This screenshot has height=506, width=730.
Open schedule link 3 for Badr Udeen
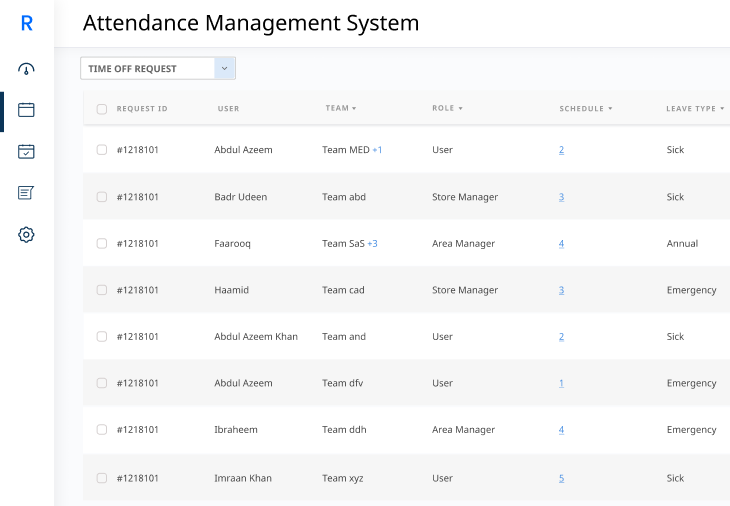click(x=561, y=197)
